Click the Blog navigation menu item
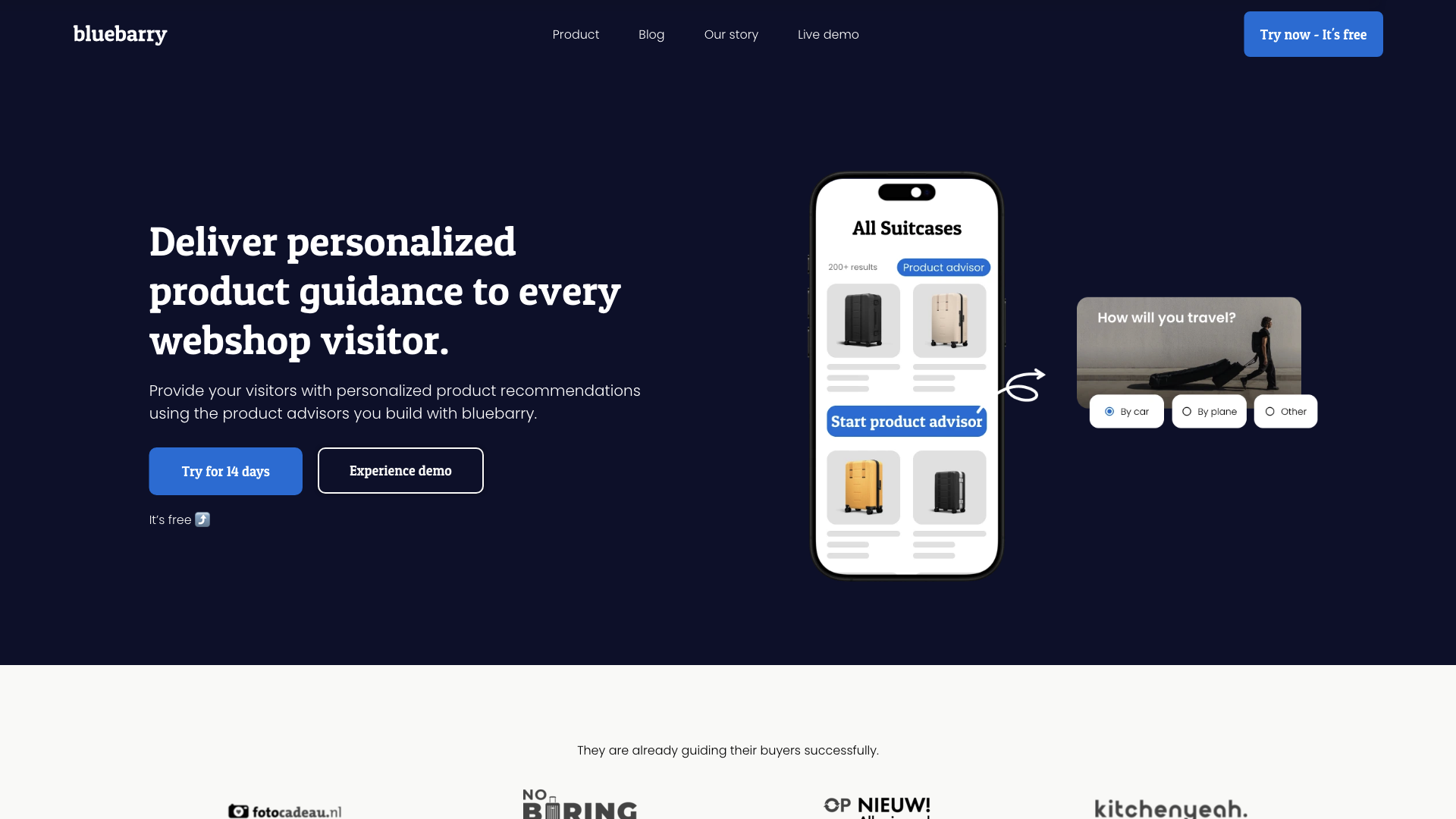Image resolution: width=1456 pixels, height=819 pixels. (x=651, y=34)
